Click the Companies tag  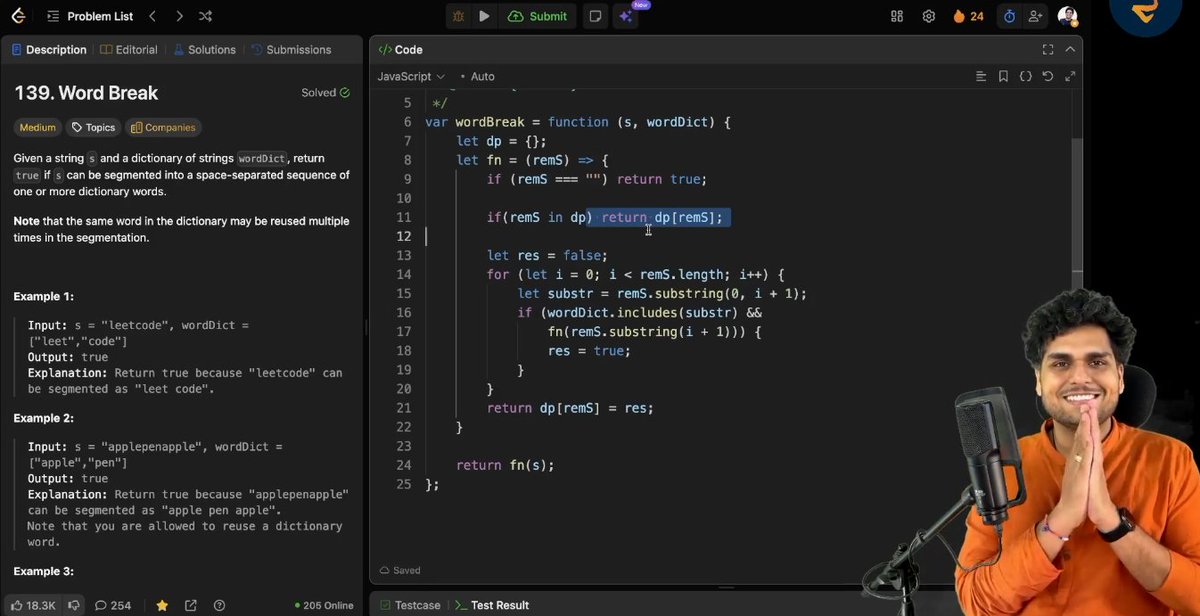(x=163, y=127)
